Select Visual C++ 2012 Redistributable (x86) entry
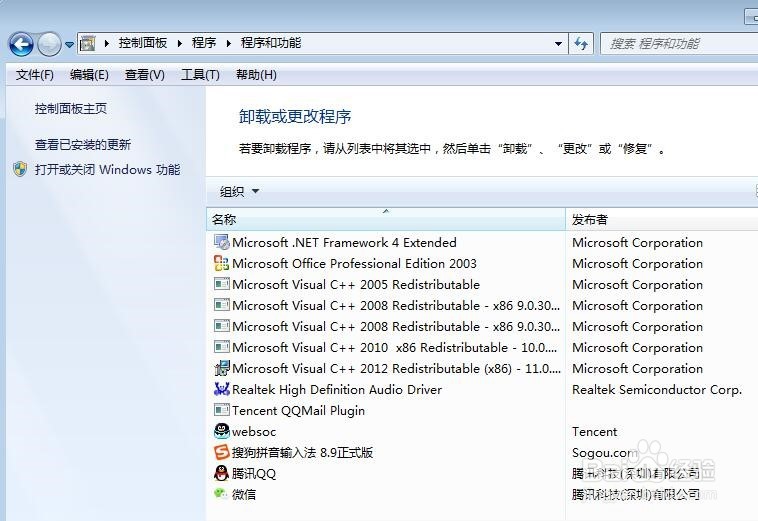This screenshot has width=758, height=521. coord(396,368)
